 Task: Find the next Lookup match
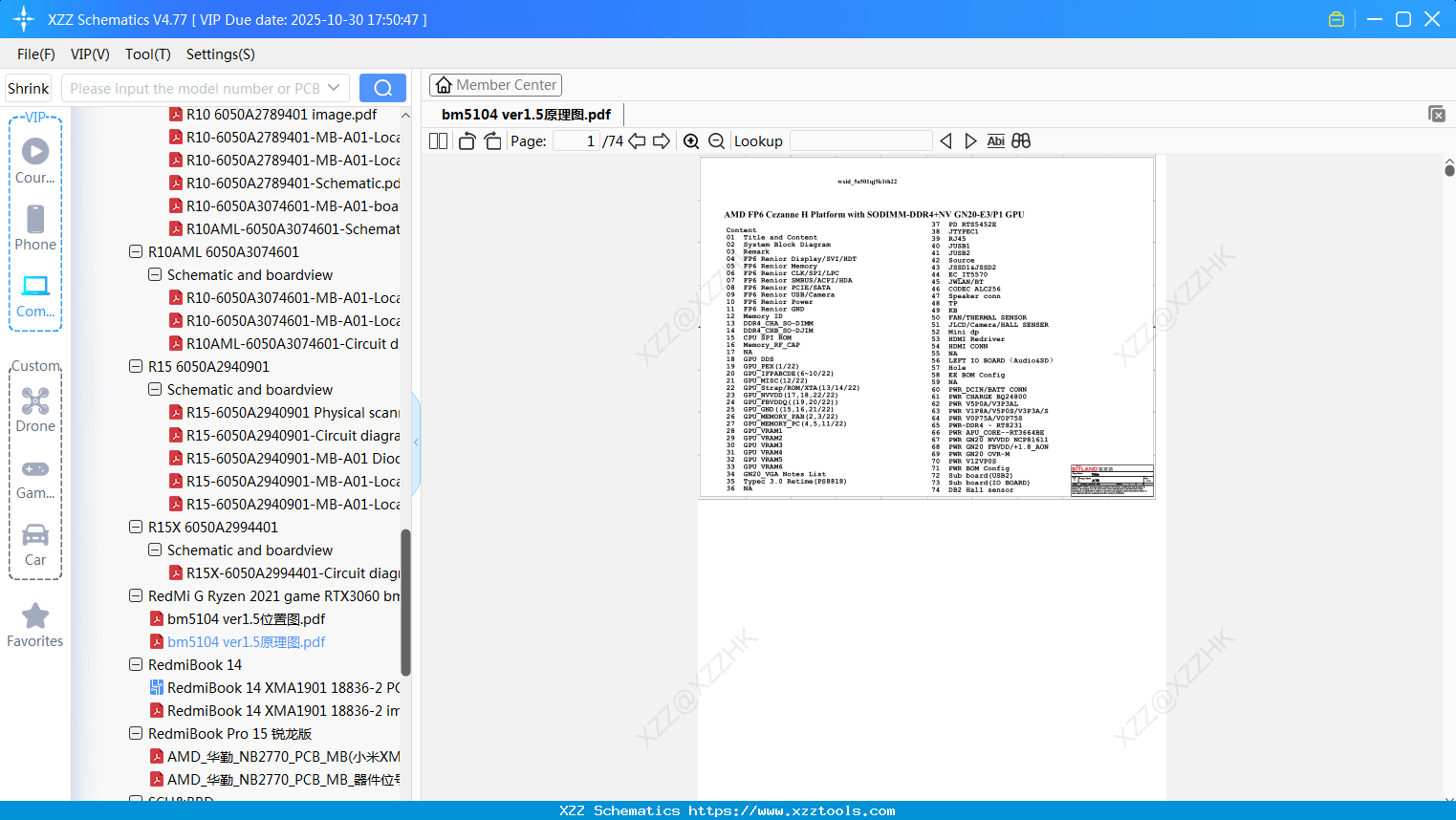[970, 140]
